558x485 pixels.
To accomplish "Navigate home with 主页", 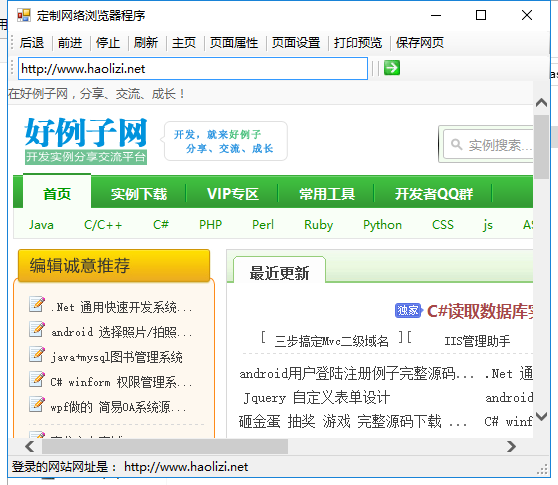I will pos(184,43).
